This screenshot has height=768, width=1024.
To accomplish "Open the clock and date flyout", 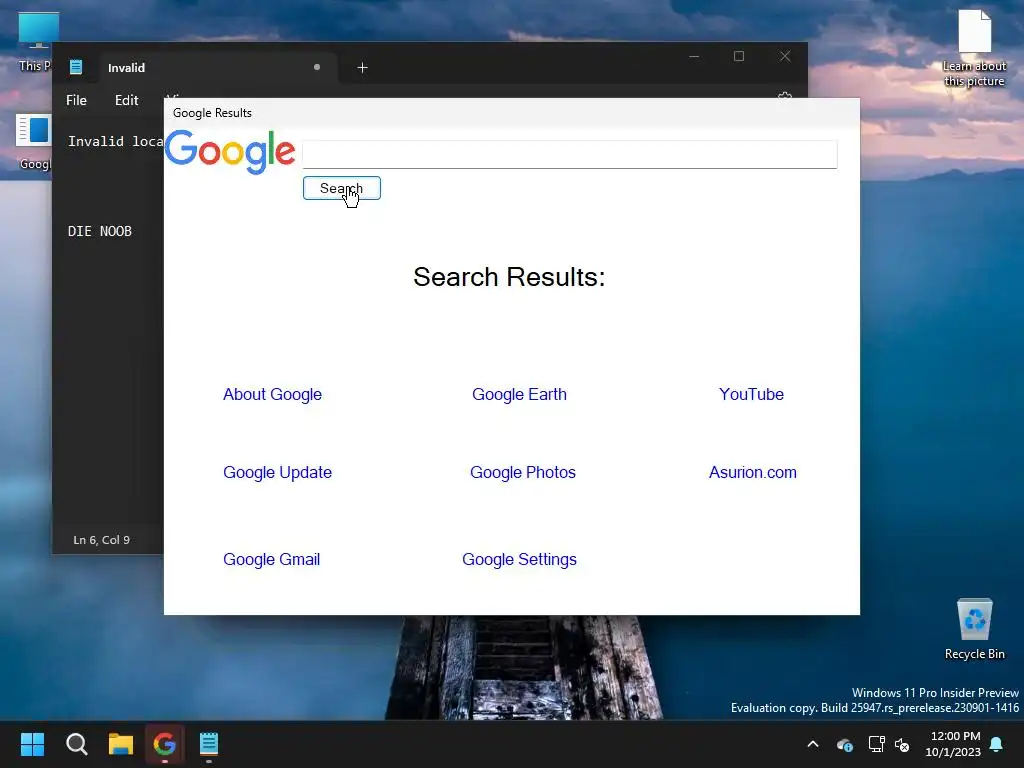I will tap(953, 744).
